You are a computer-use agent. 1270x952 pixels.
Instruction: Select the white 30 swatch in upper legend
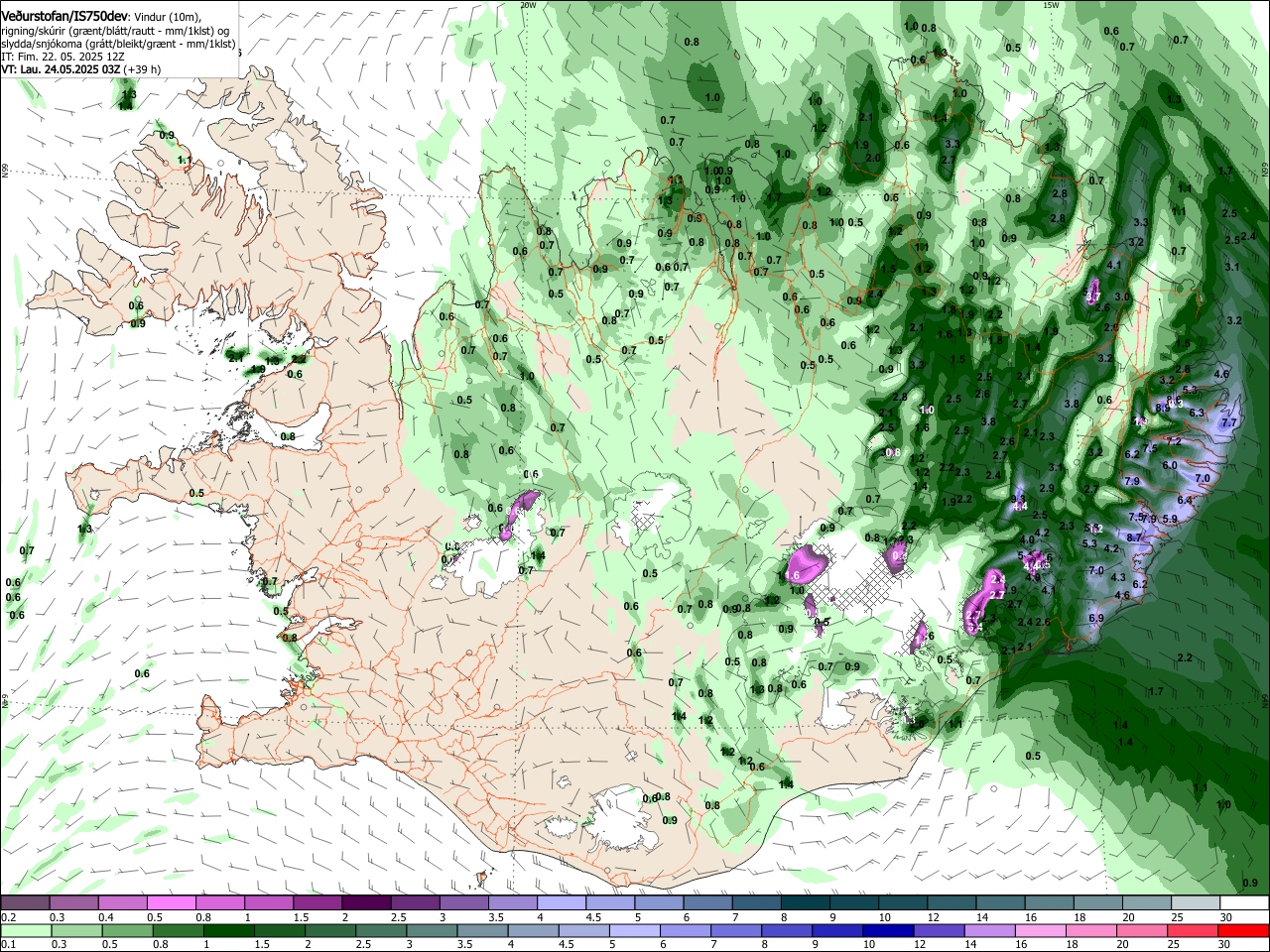[x=1245, y=902]
